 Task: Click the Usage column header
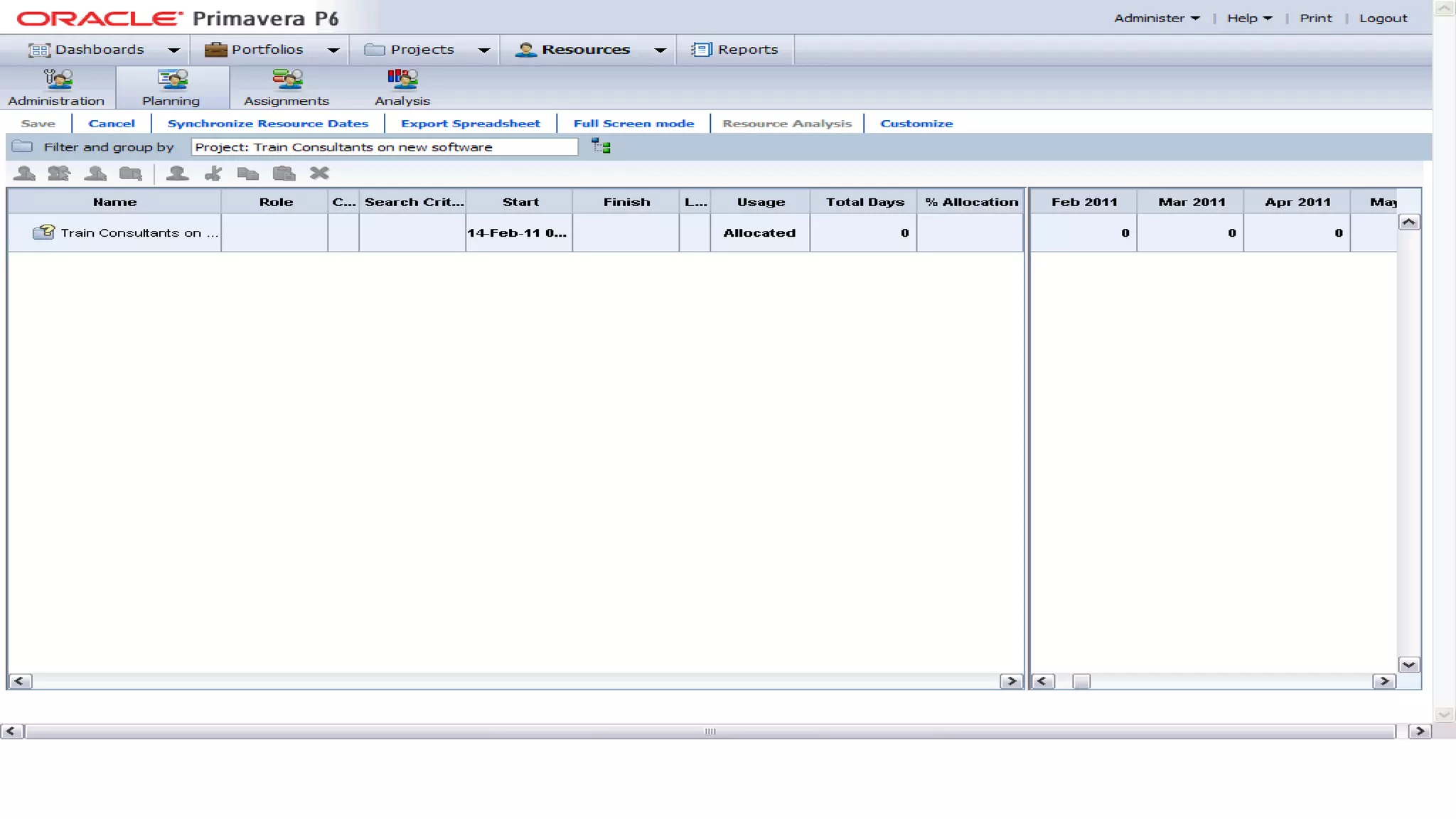tap(761, 202)
